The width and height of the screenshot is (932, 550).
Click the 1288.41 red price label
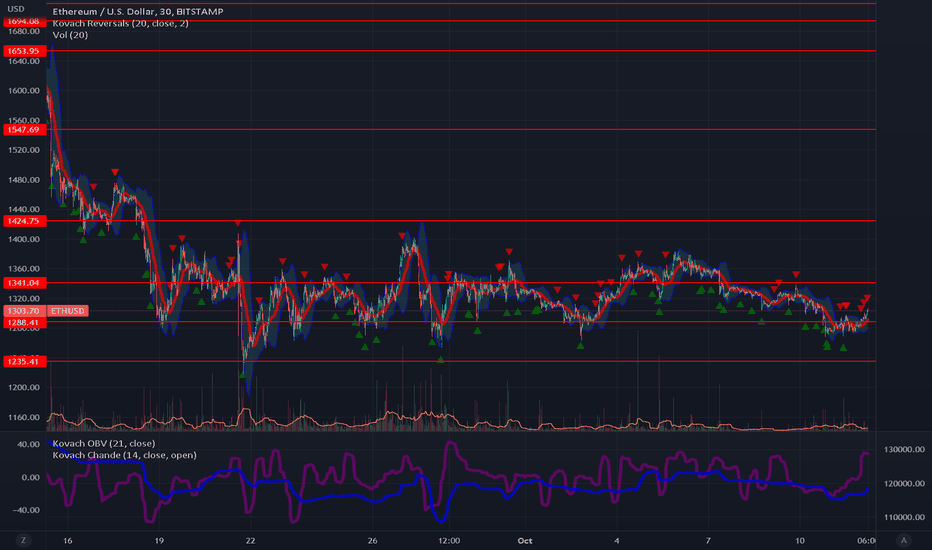pyautogui.click(x=24, y=323)
